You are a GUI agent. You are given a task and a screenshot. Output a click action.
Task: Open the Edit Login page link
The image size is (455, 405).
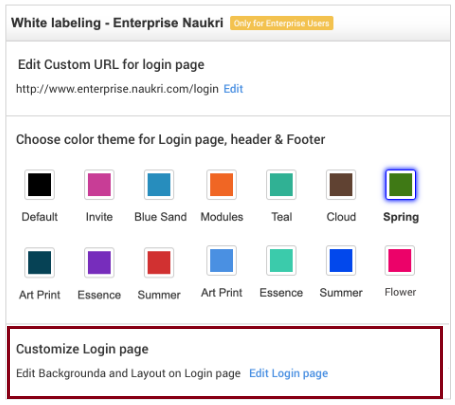(x=289, y=373)
